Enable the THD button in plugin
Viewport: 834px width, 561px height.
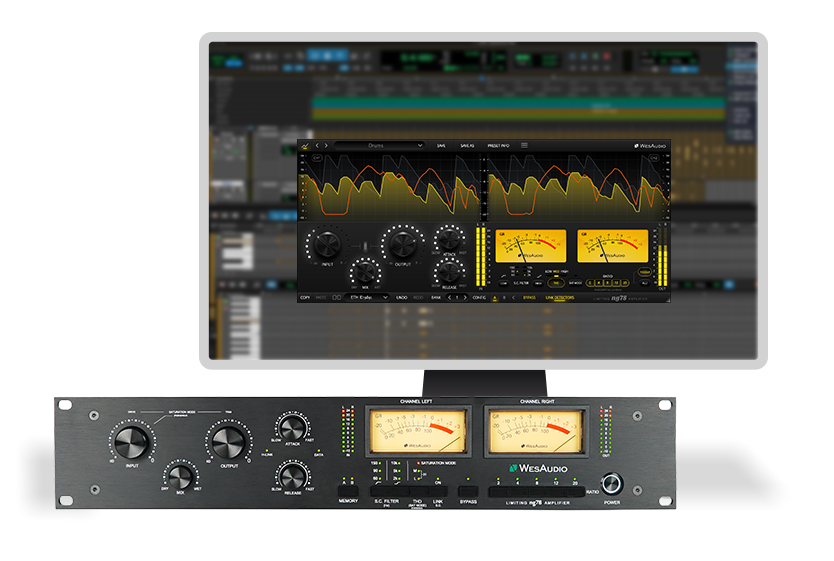pyautogui.click(x=556, y=283)
